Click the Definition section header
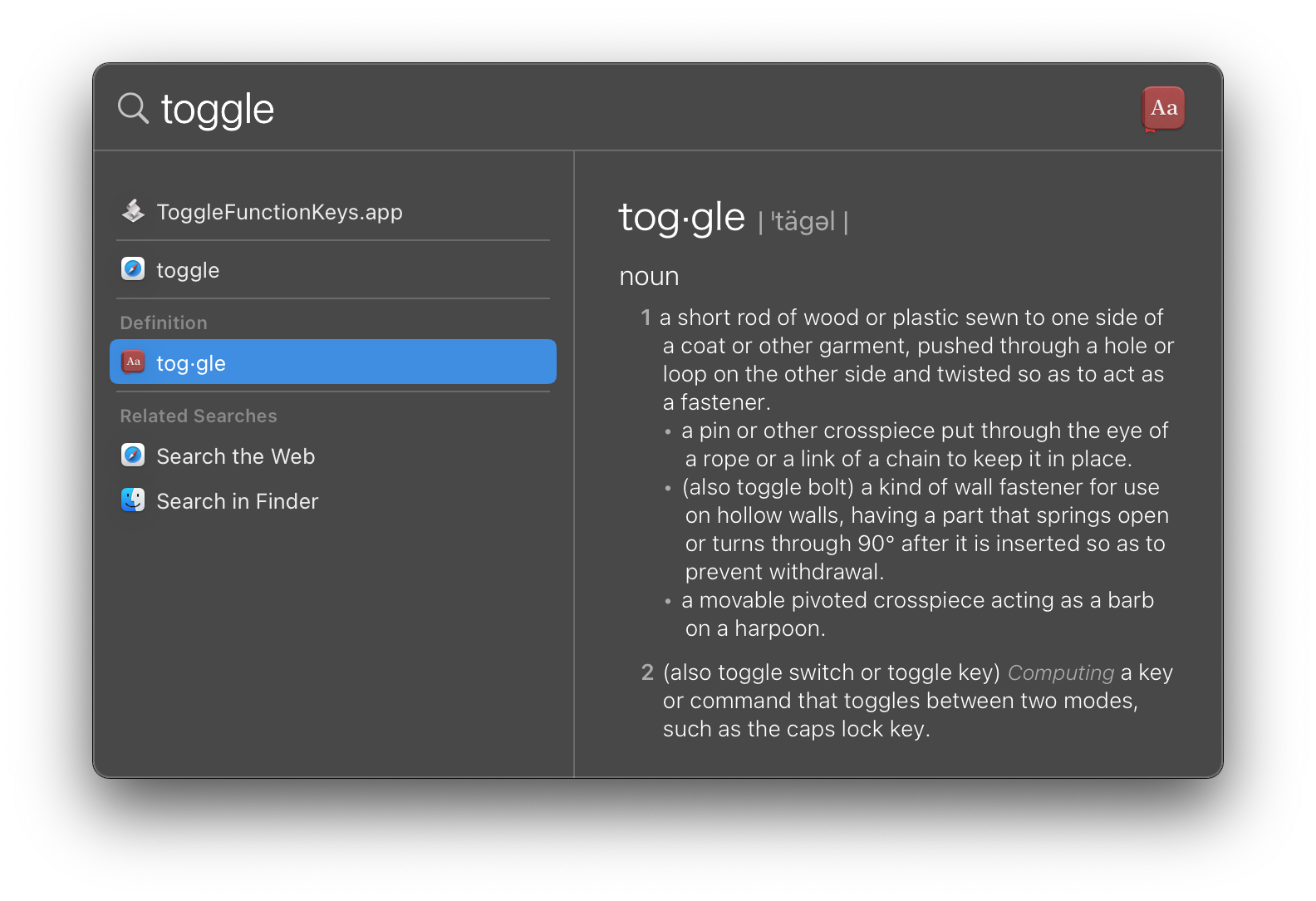 coord(164,322)
